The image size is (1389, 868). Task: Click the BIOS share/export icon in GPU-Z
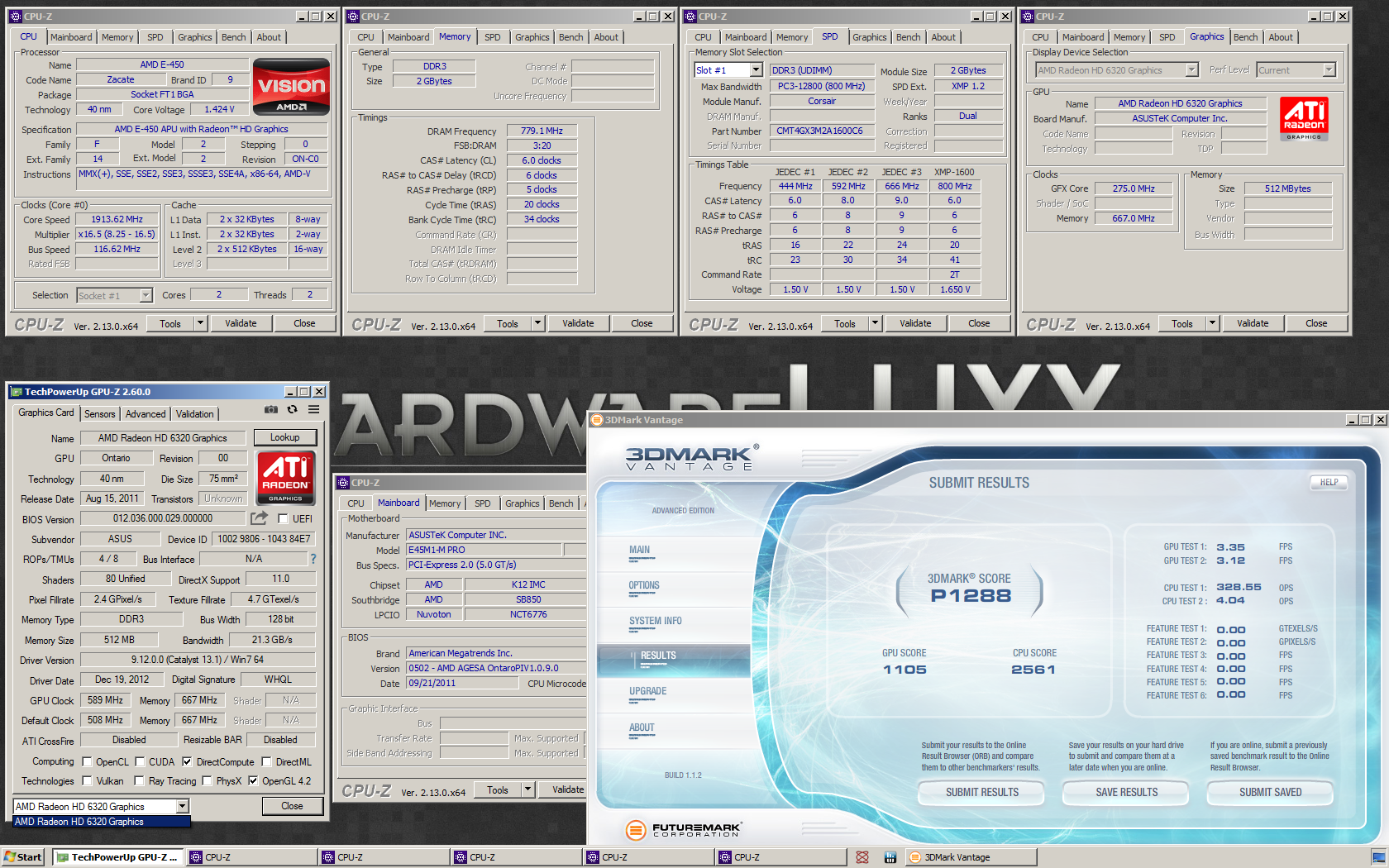[259, 518]
